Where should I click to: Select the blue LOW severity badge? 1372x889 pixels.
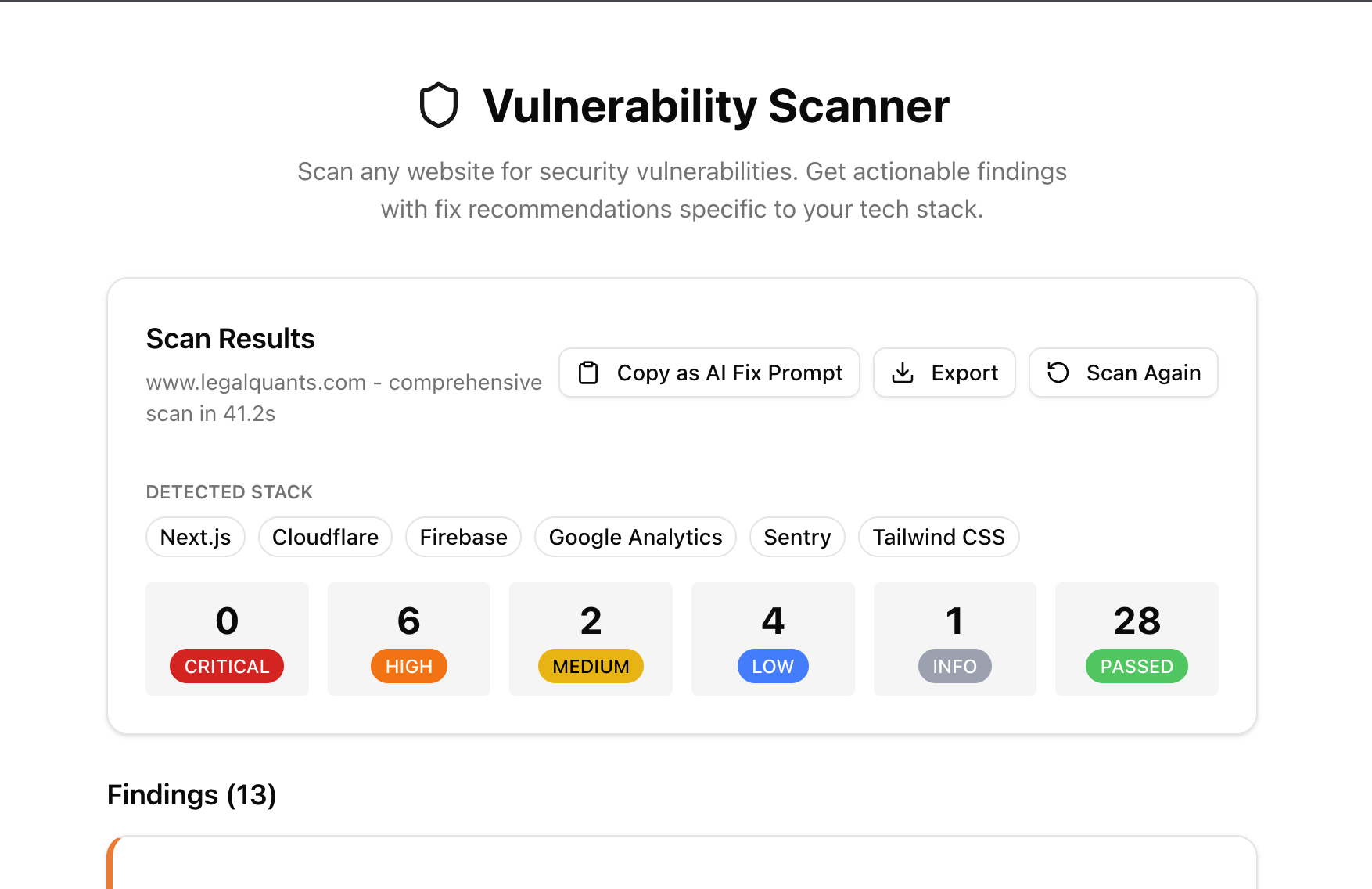point(773,666)
